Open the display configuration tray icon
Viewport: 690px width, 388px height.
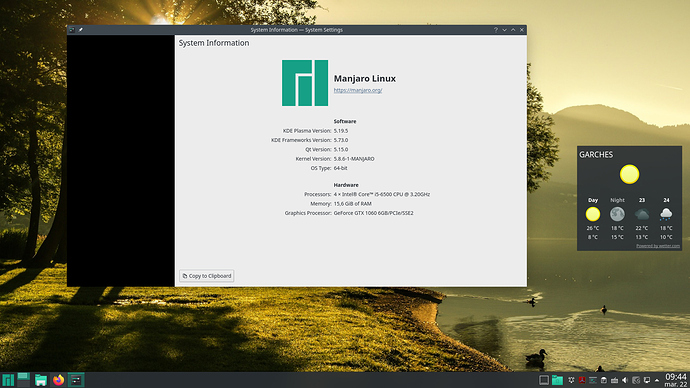click(647, 380)
